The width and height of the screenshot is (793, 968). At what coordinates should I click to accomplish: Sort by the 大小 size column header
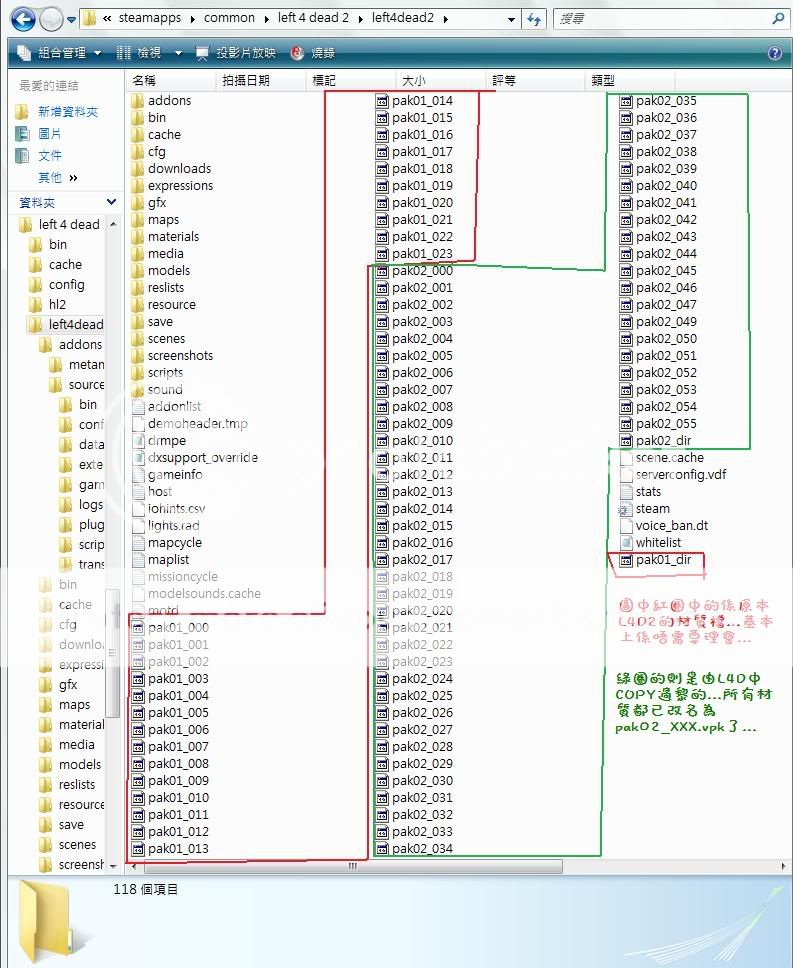click(x=414, y=80)
